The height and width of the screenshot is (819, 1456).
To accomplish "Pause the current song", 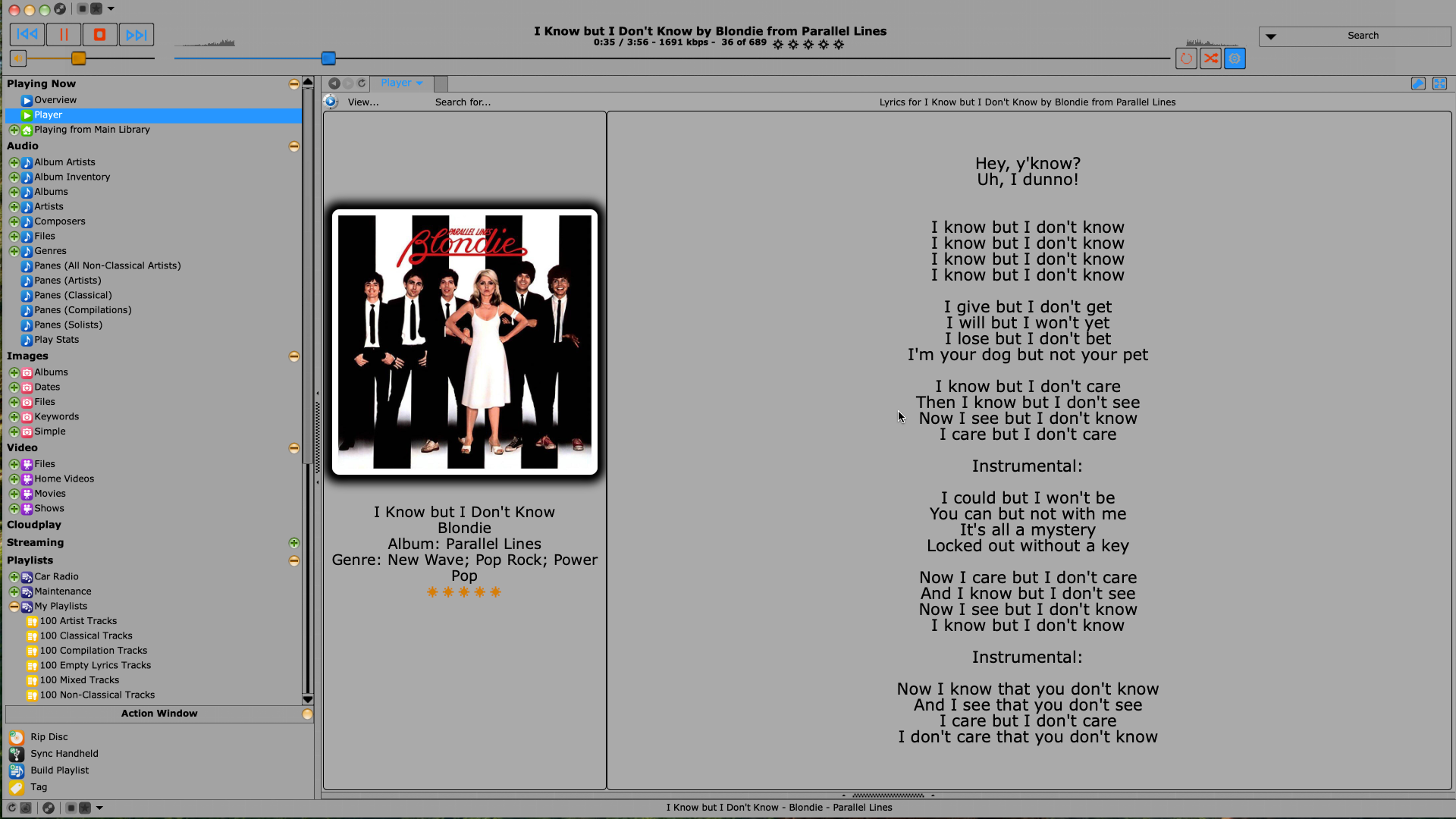I will pos(64,34).
